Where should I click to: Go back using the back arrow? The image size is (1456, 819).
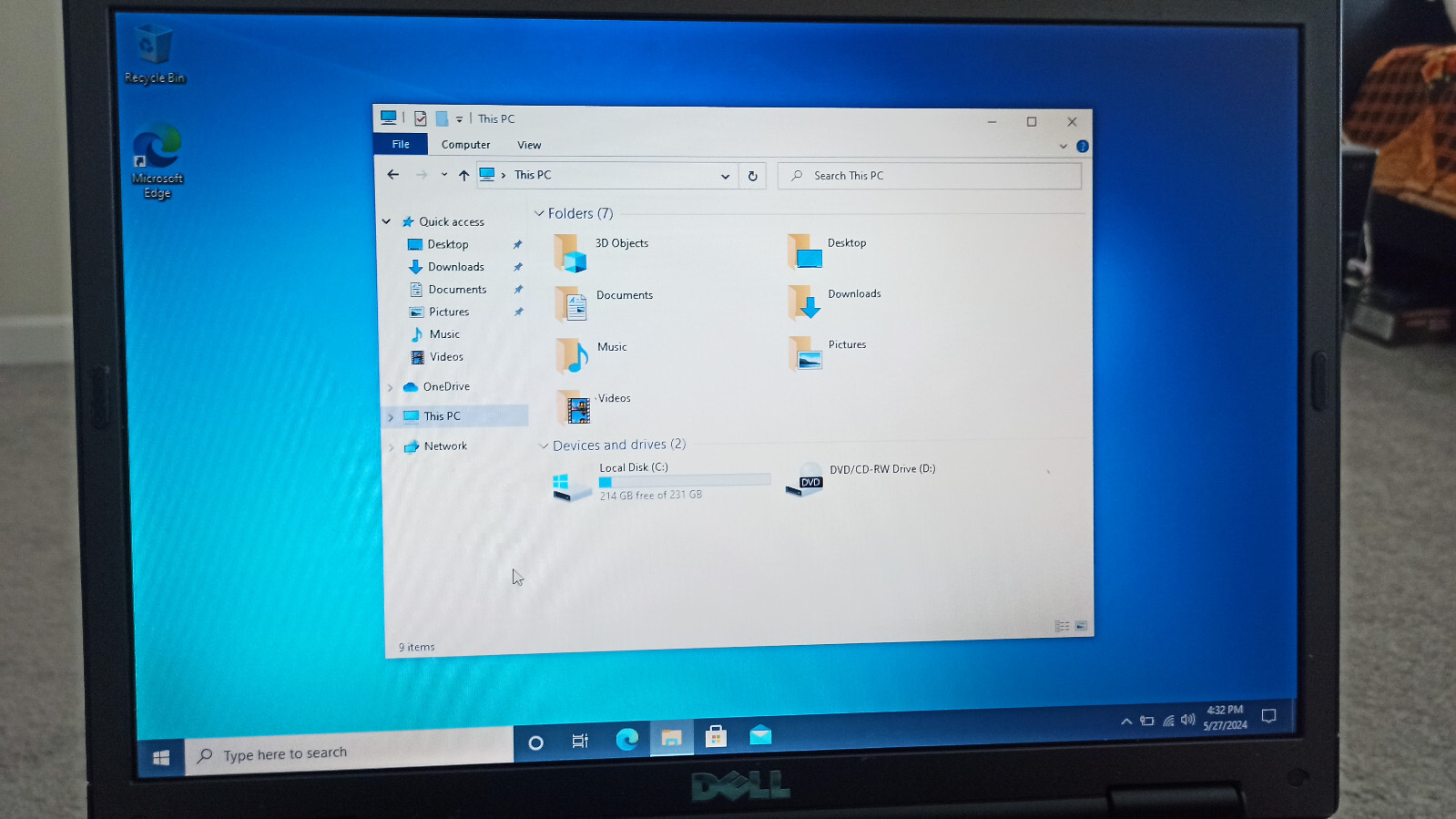[x=393, y=174]
